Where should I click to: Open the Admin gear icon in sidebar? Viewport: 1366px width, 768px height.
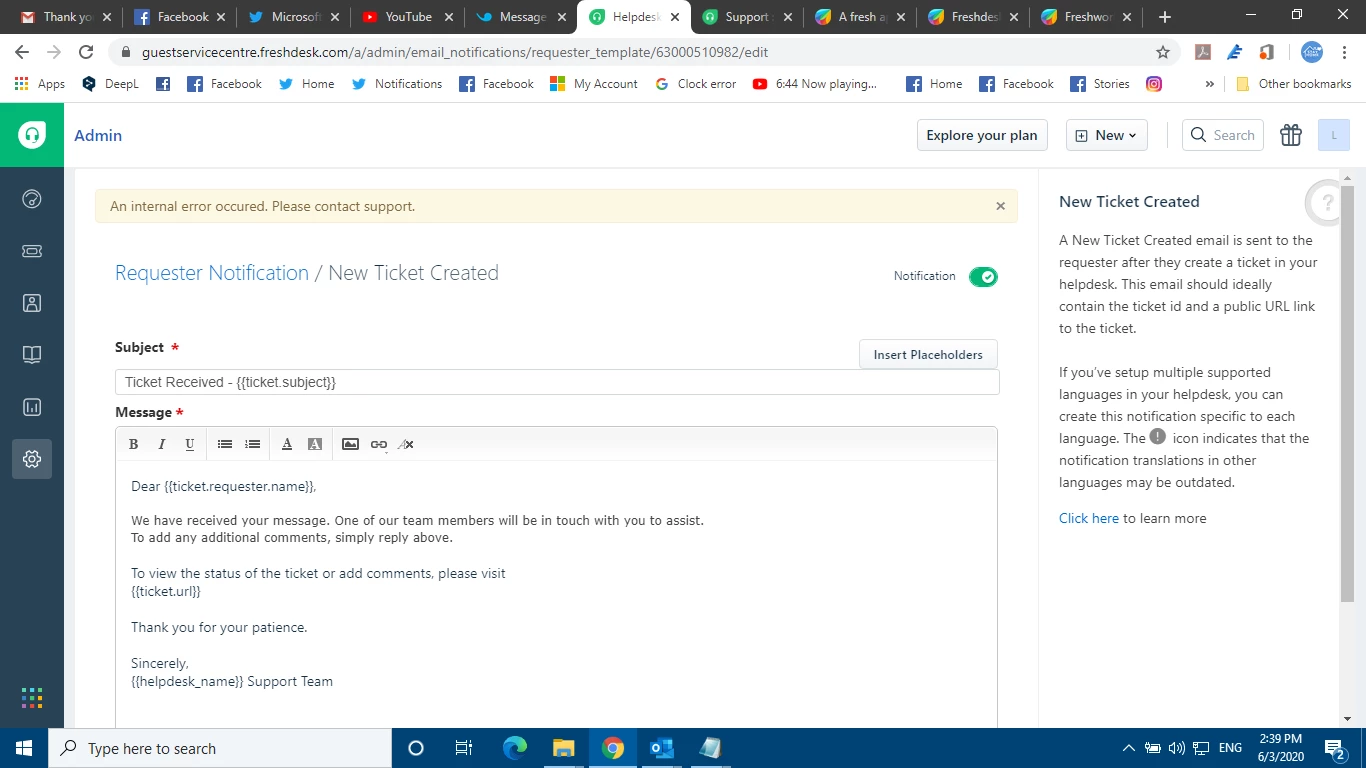point(32,459)
